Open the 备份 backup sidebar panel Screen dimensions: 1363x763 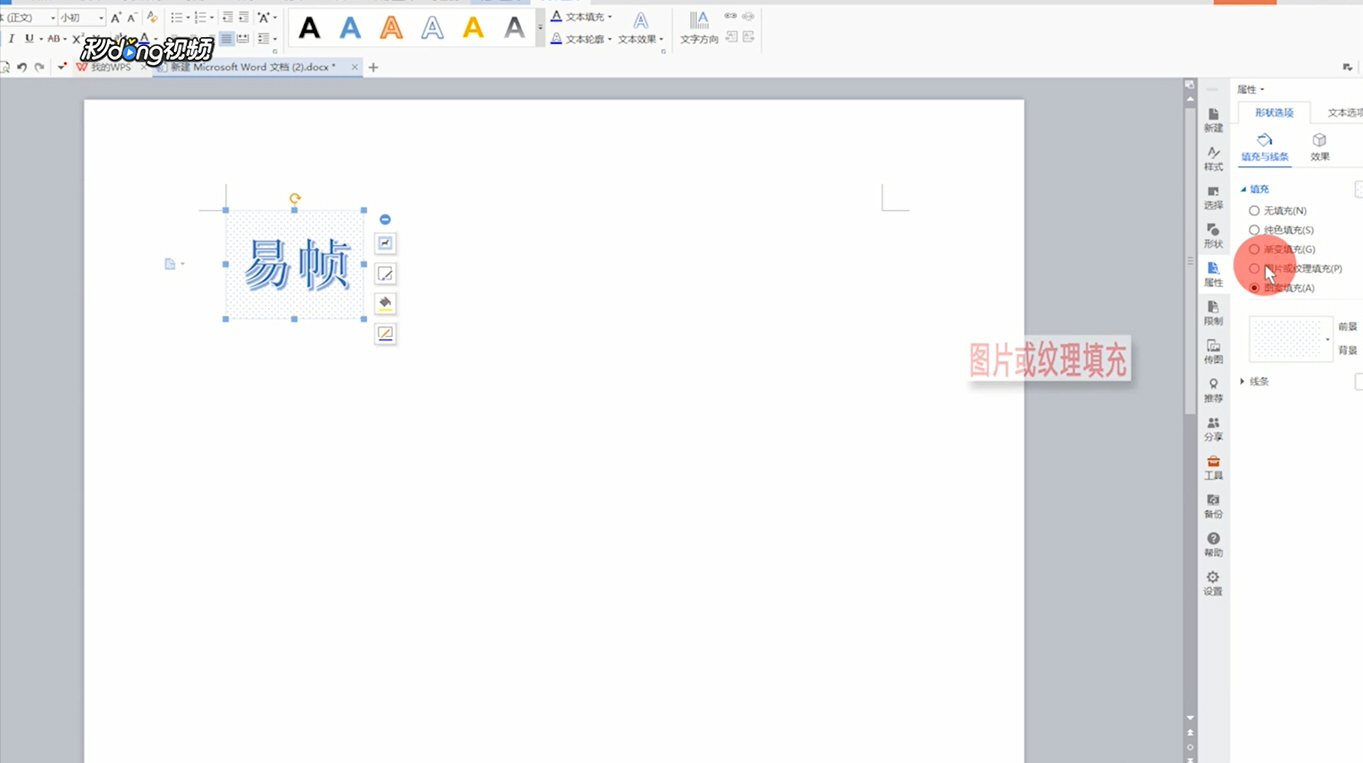tap(1213, 506)
